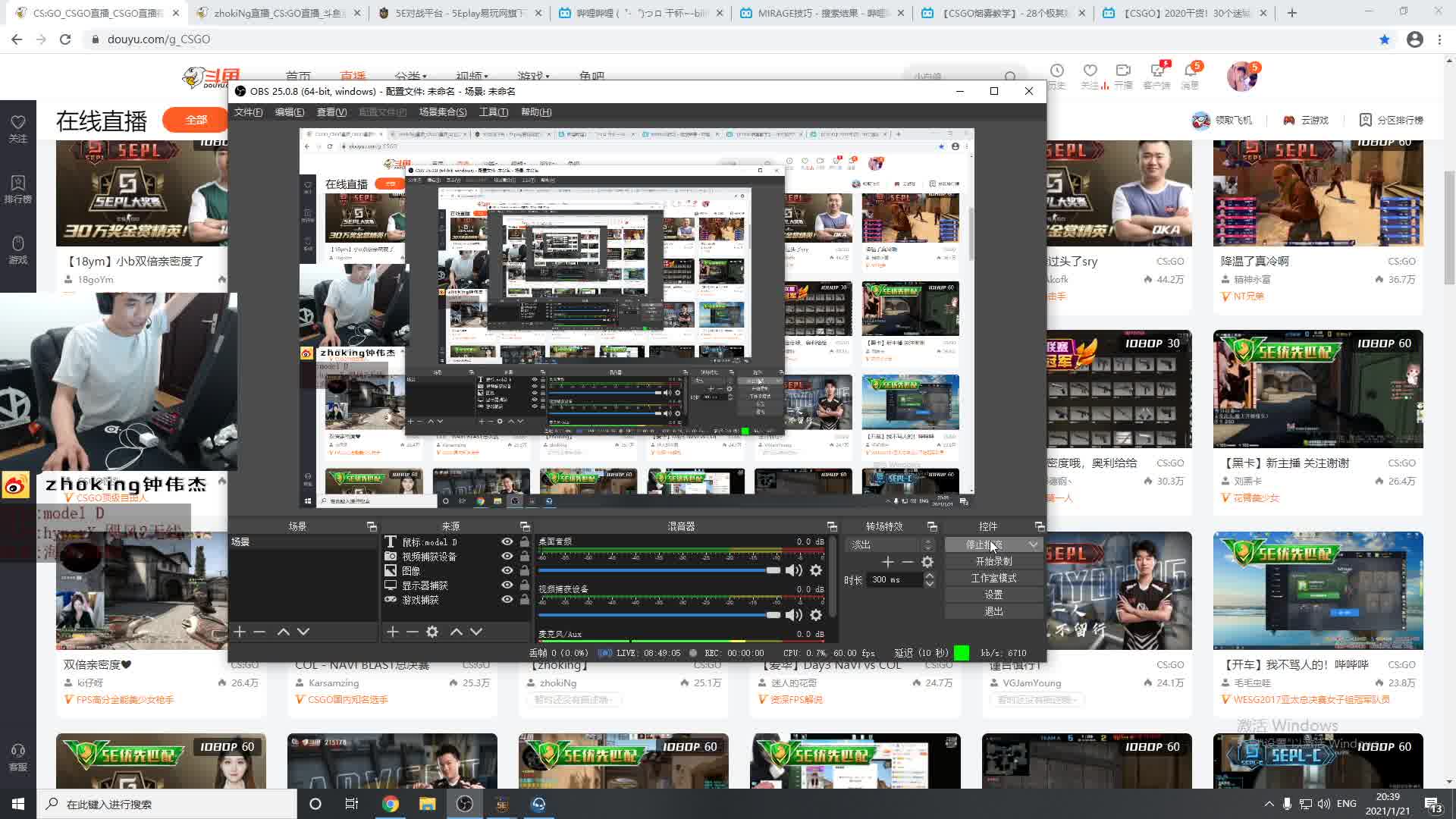Add a transition with plus icon
Image resolution: width=1456 pixels, height=819 pixels.
click(x=888, y=562)
